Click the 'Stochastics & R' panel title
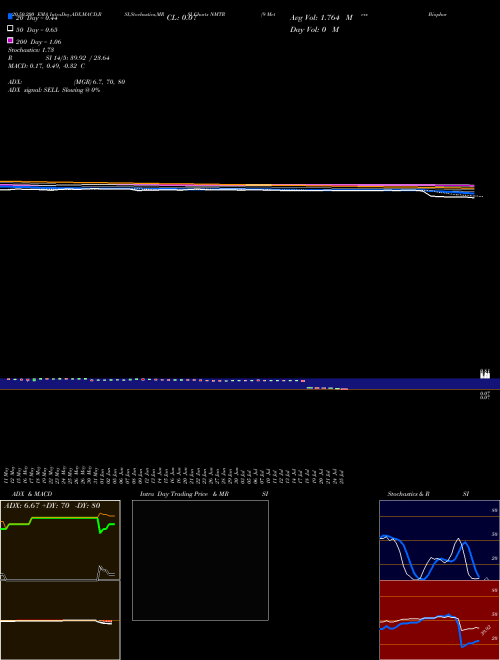The image size is (500, 660). [408, 494]
